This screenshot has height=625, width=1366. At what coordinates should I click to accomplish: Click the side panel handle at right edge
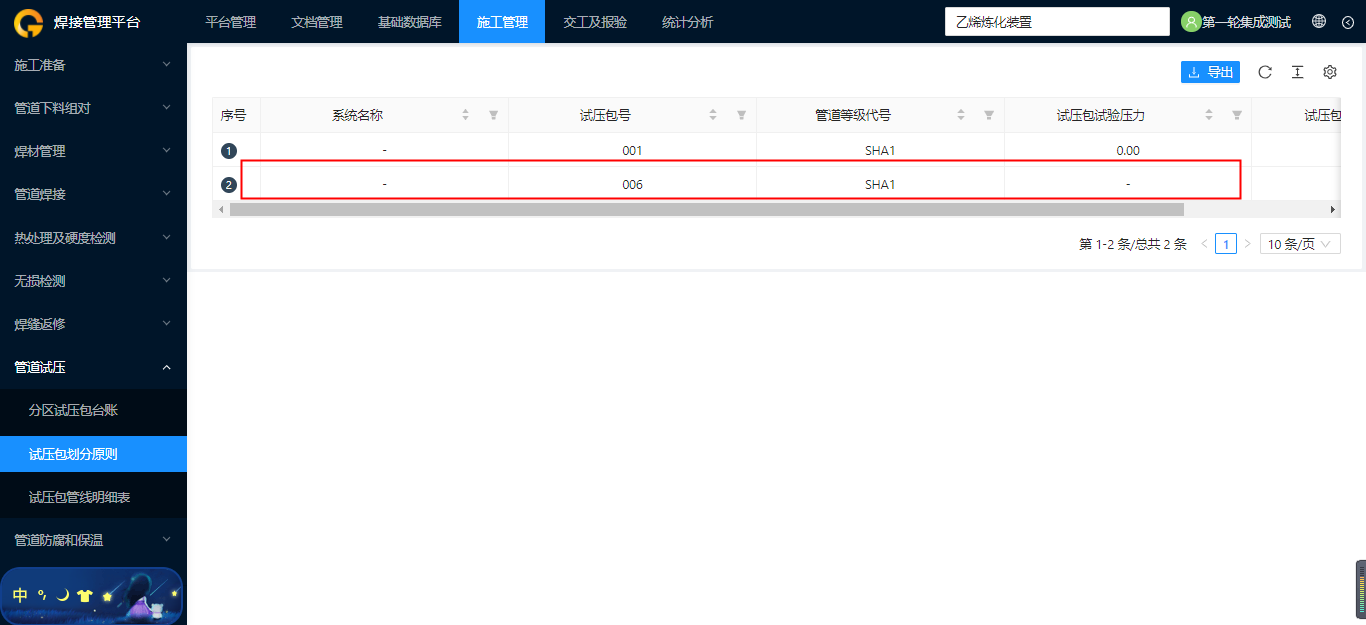coord(1361,589)
